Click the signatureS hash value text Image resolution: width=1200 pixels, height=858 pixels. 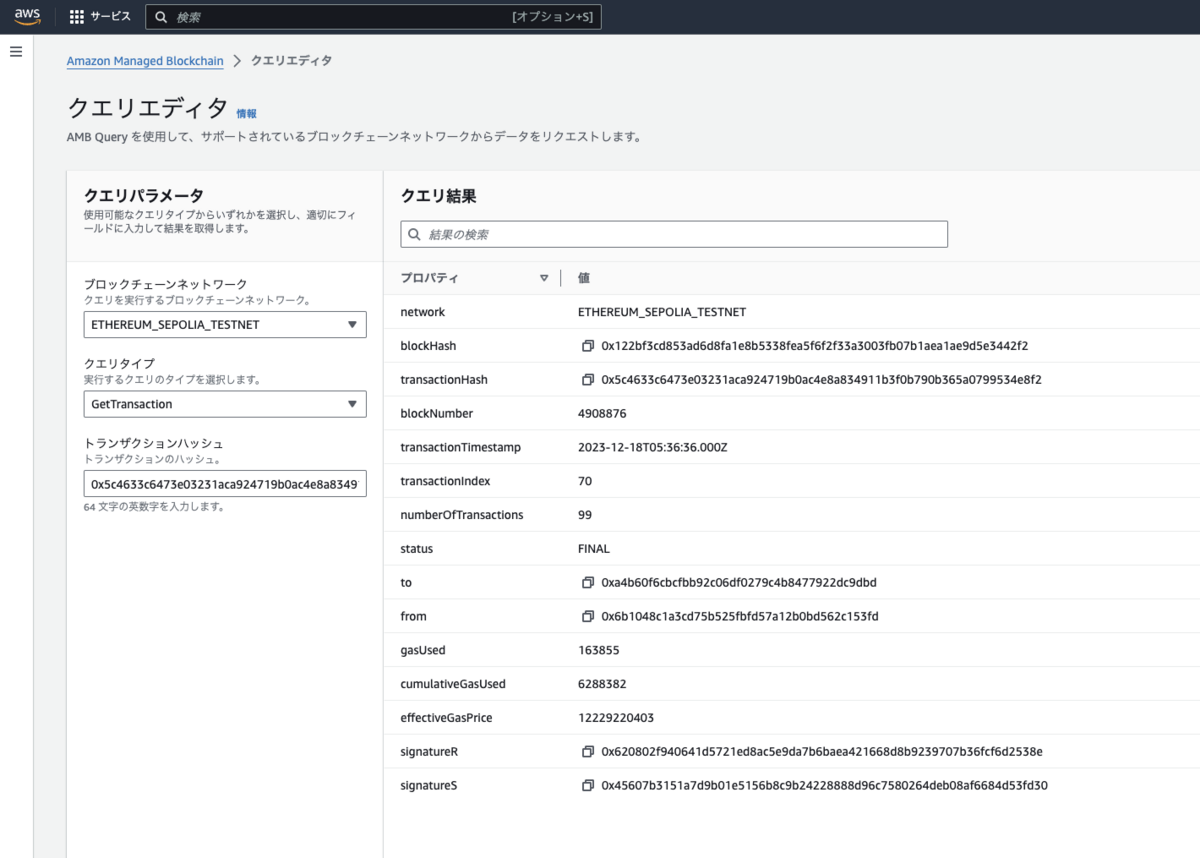tap(825, 785)
